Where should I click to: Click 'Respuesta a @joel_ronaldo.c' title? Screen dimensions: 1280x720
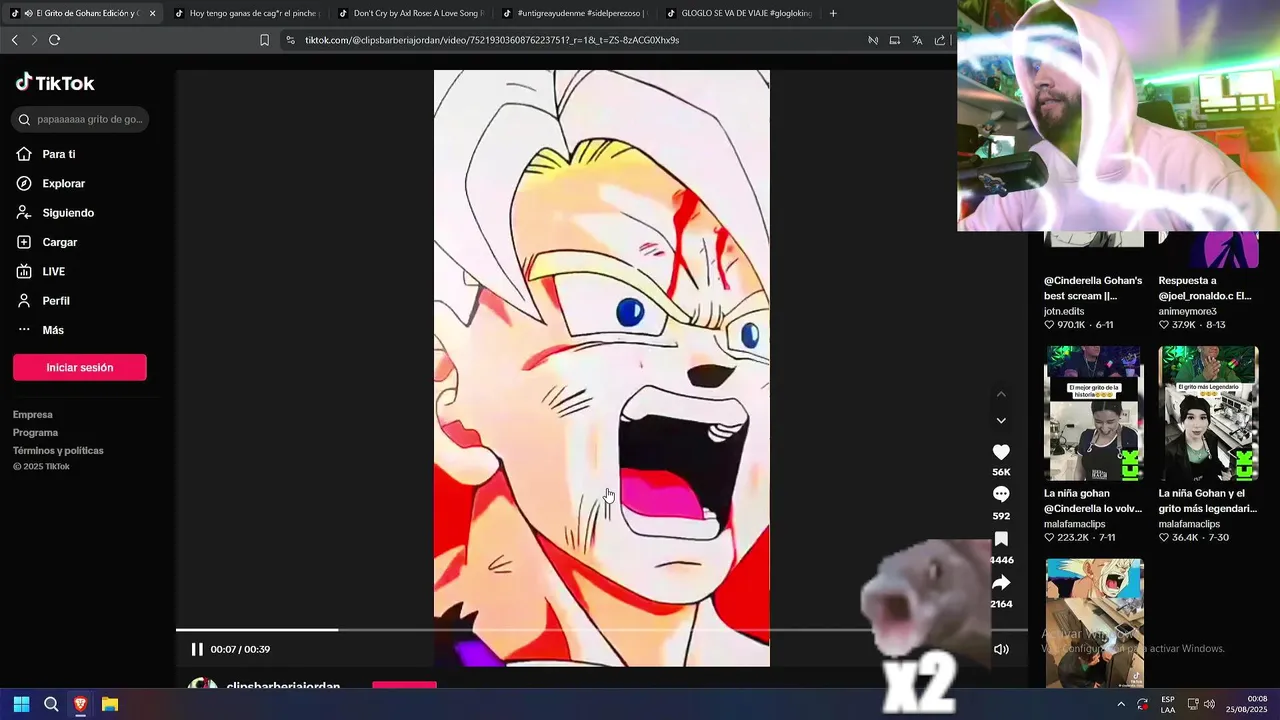(x=1205, y=288)
